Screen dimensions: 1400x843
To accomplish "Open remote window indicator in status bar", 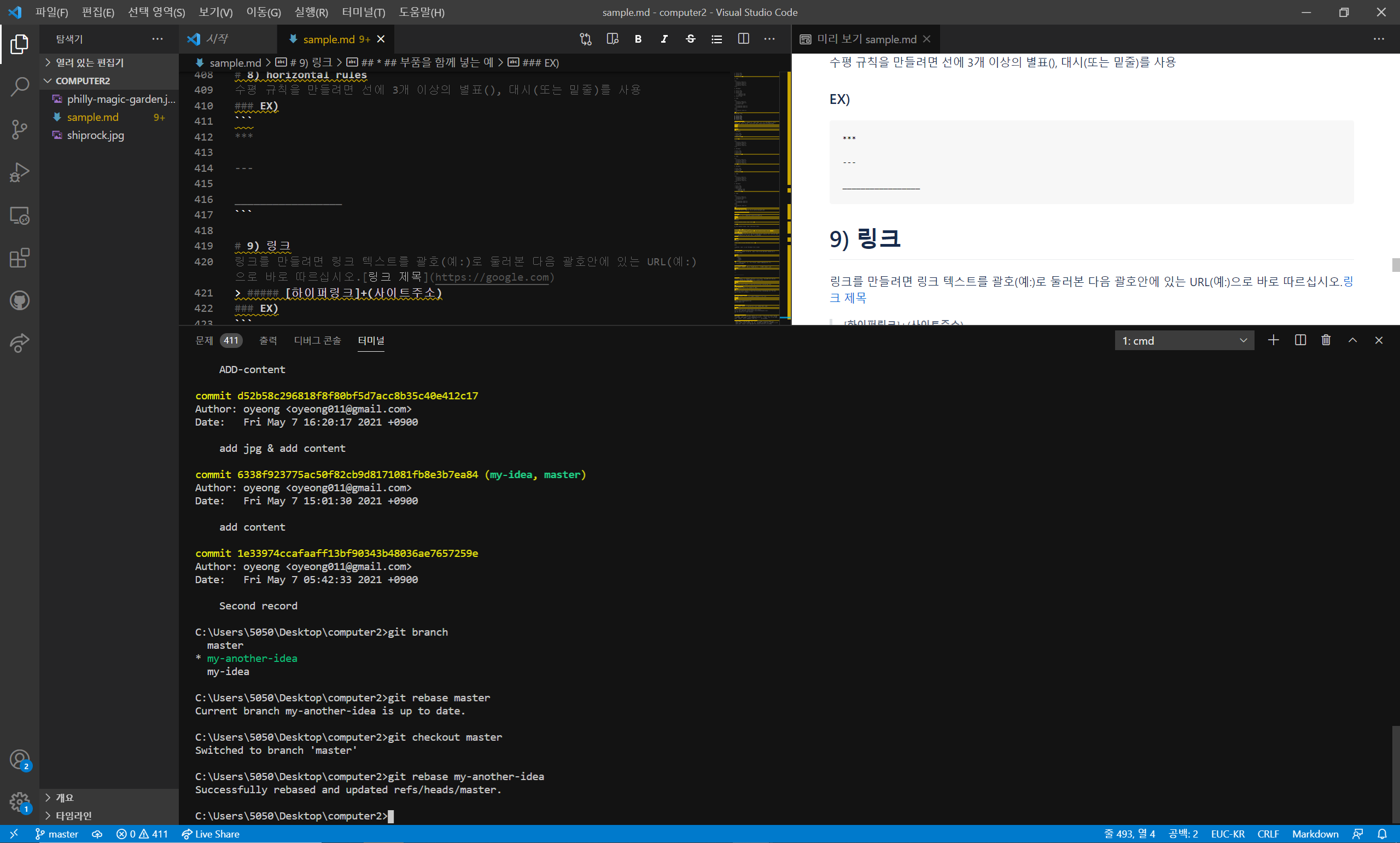I will (14, 834).
